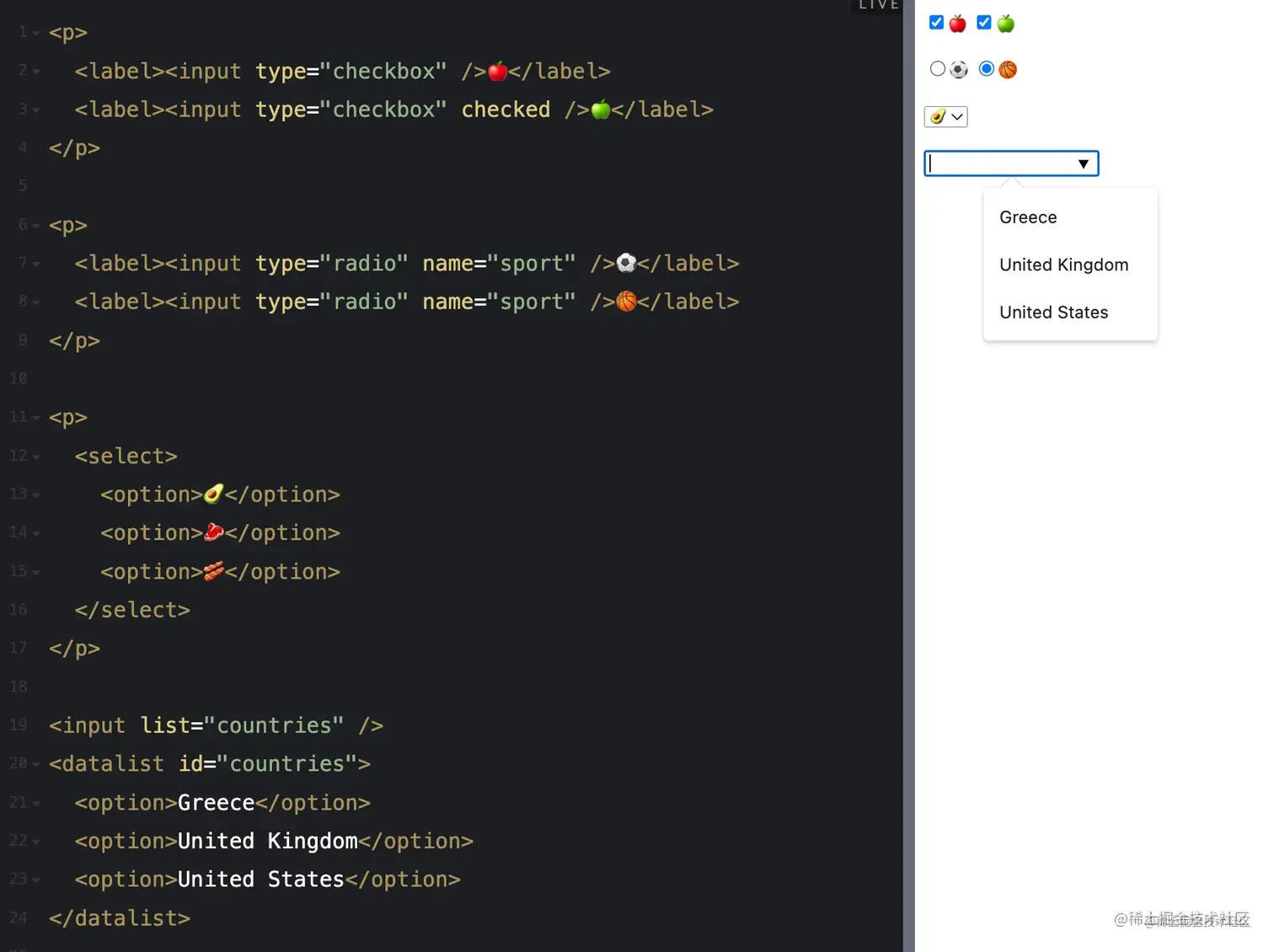Click the red apple emoji in code line 2
This screenshot has height=952, width=1274.
(498, 71)
